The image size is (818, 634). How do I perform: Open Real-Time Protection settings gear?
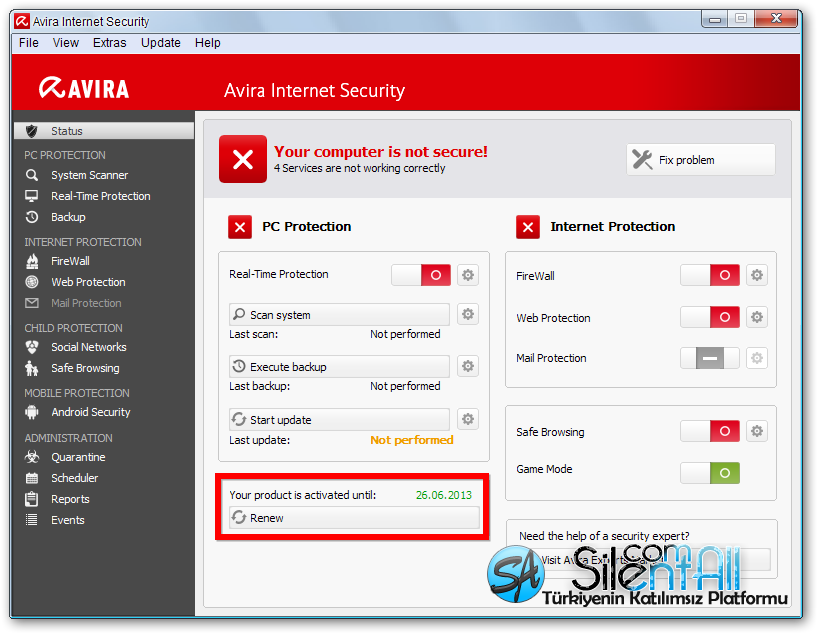pos(468,275)
